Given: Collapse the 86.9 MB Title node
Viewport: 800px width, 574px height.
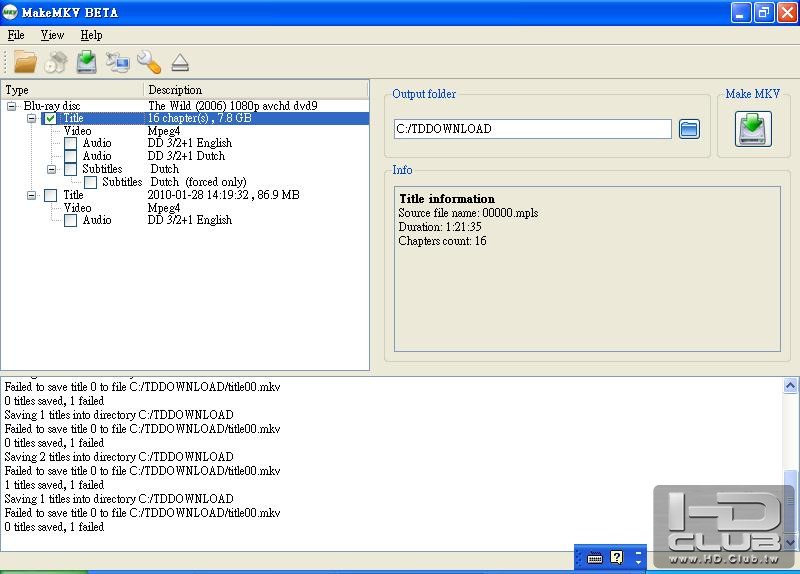Looking at the screenshot, I should click(32, 195).
